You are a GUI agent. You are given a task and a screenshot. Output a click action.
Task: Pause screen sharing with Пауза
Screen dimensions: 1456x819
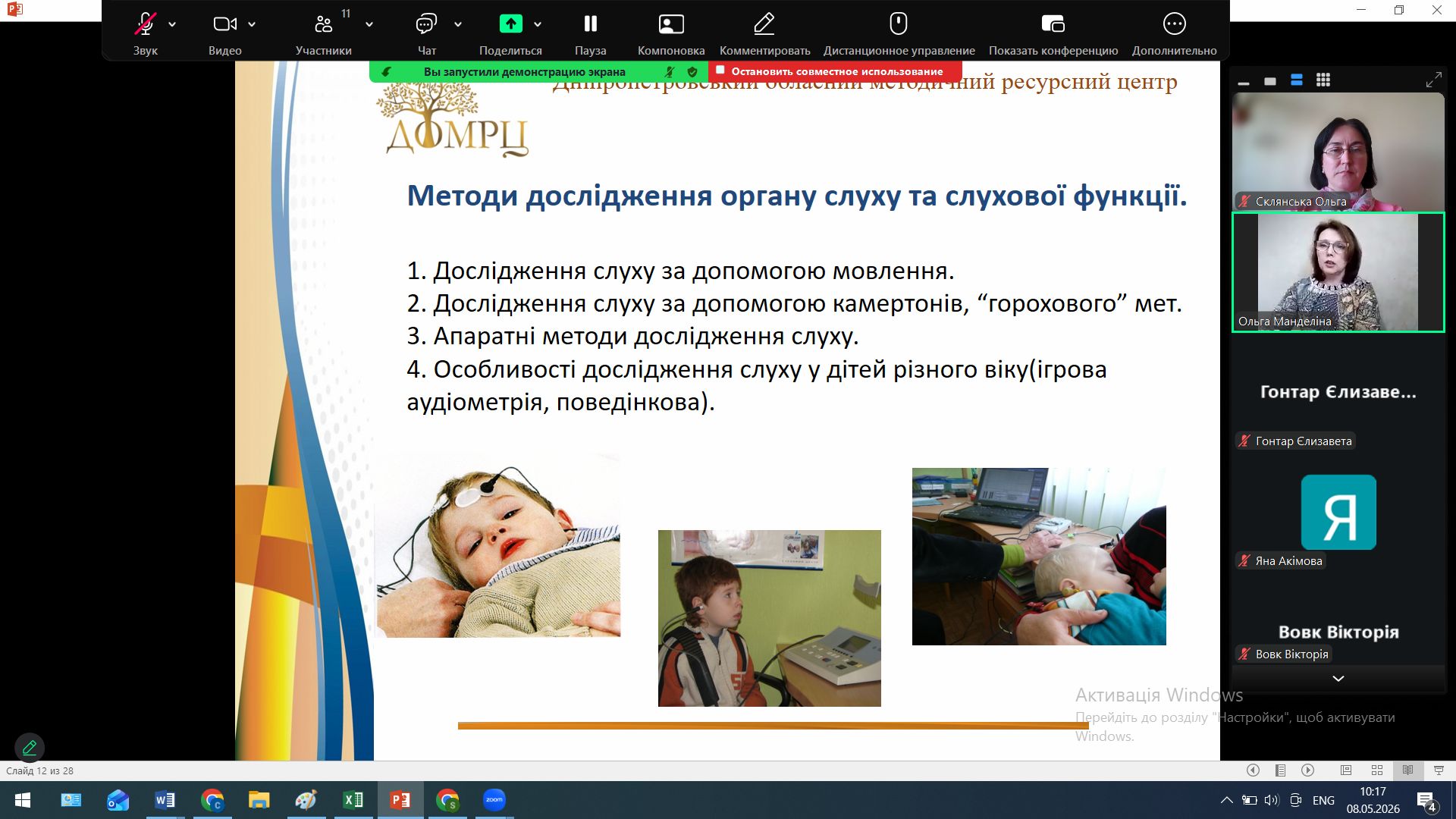590,33
